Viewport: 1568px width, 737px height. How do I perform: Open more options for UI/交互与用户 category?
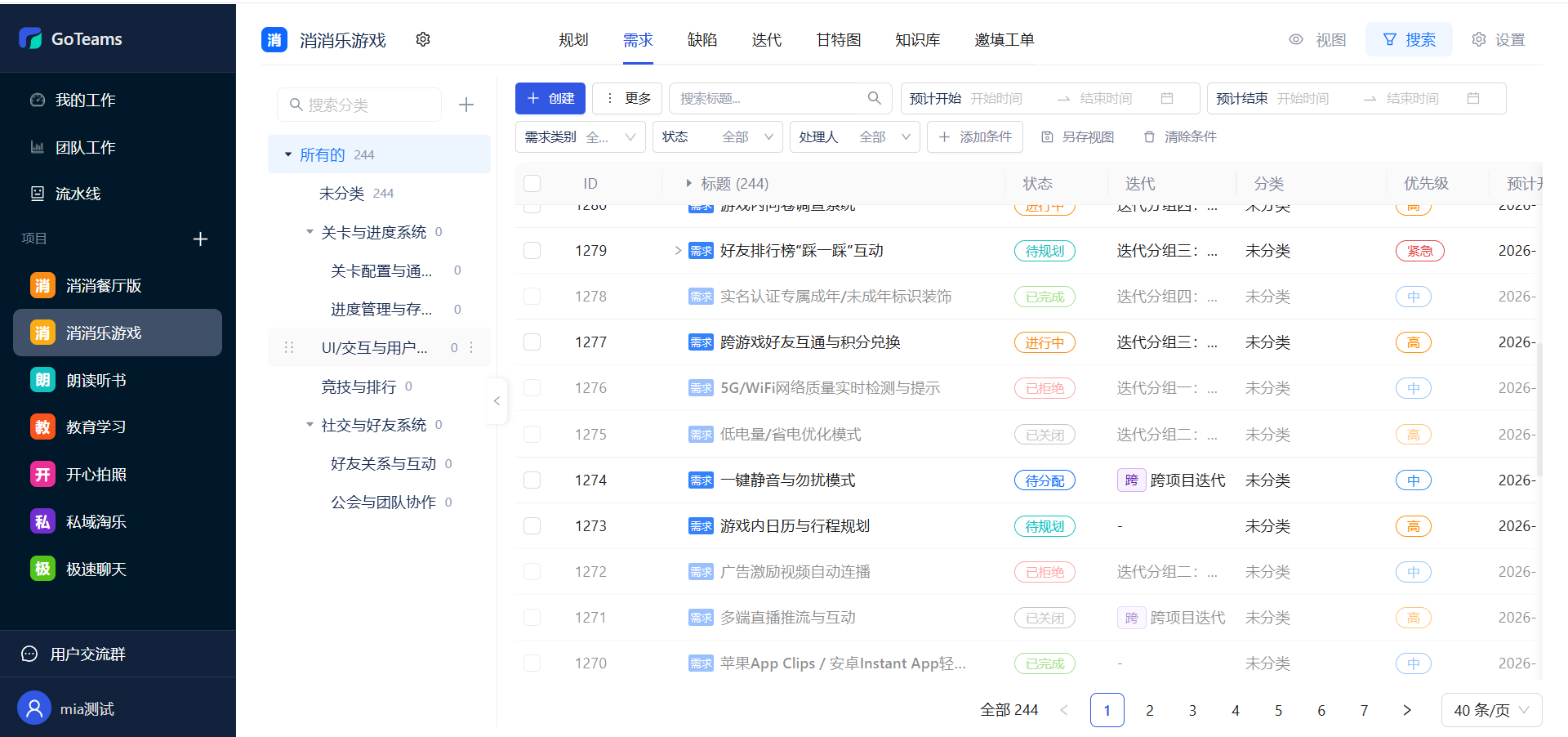tap(471, 347)
